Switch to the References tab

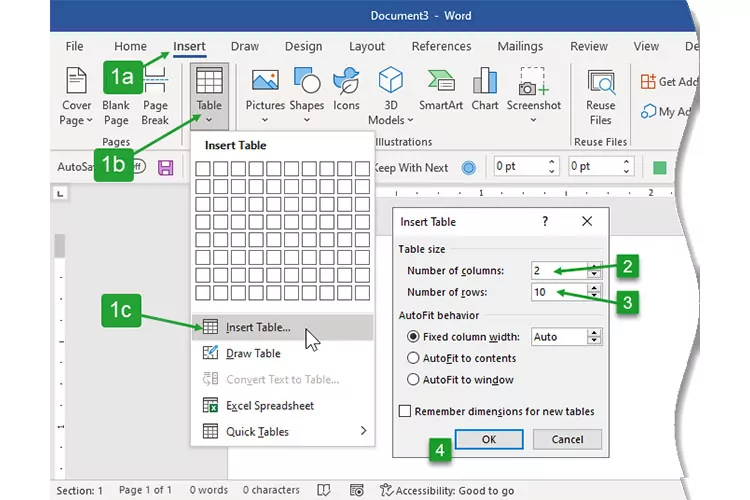pos(441,46)
